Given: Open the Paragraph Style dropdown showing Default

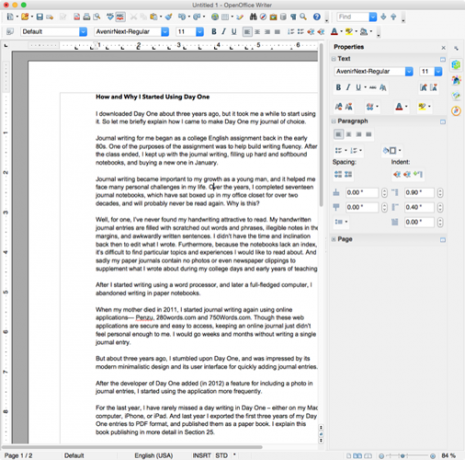Looking at the screenshot, I should [83, 32].
